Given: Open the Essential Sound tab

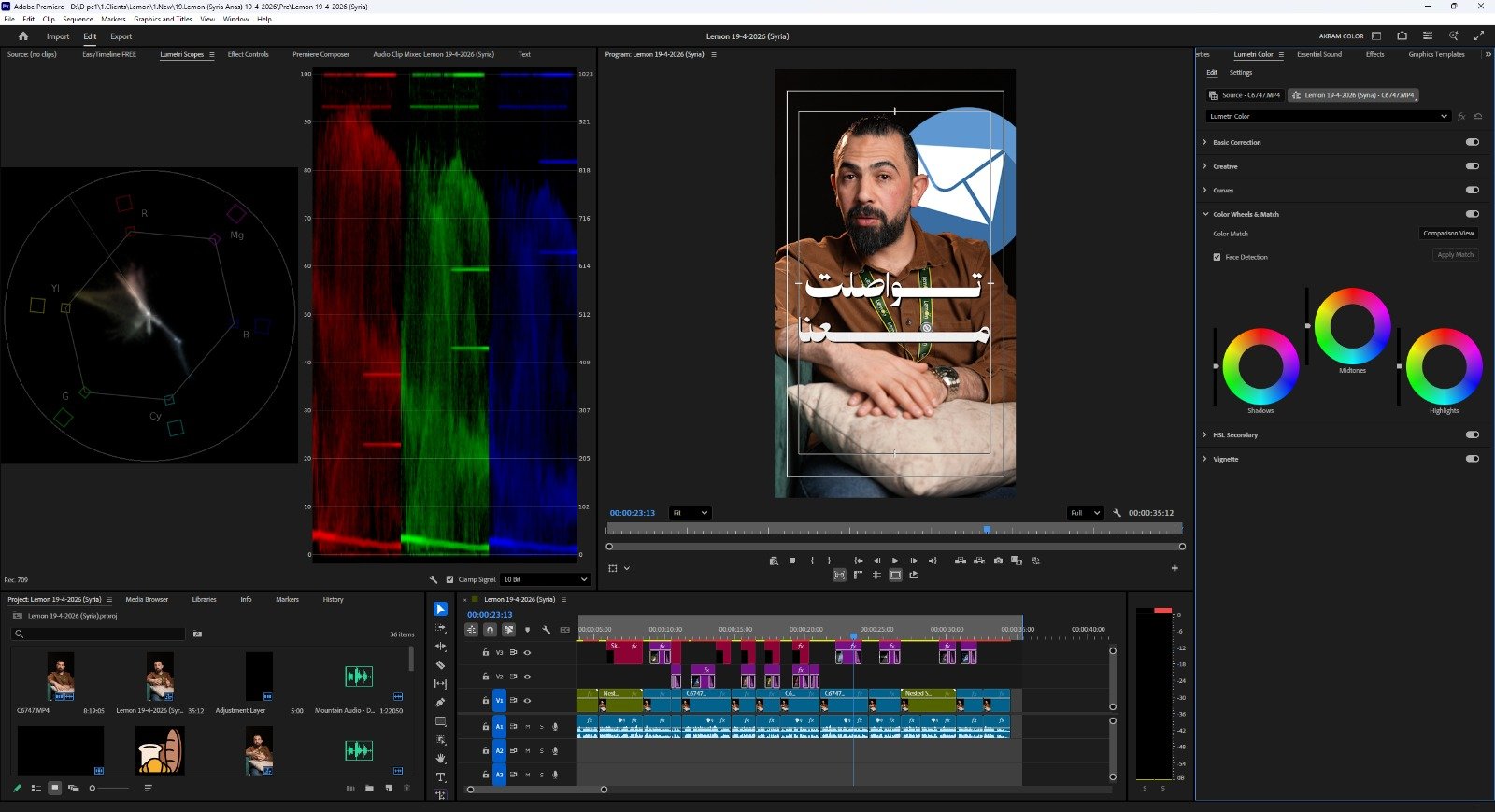Looking at the screenshot, I should (x=1319, y=54).
